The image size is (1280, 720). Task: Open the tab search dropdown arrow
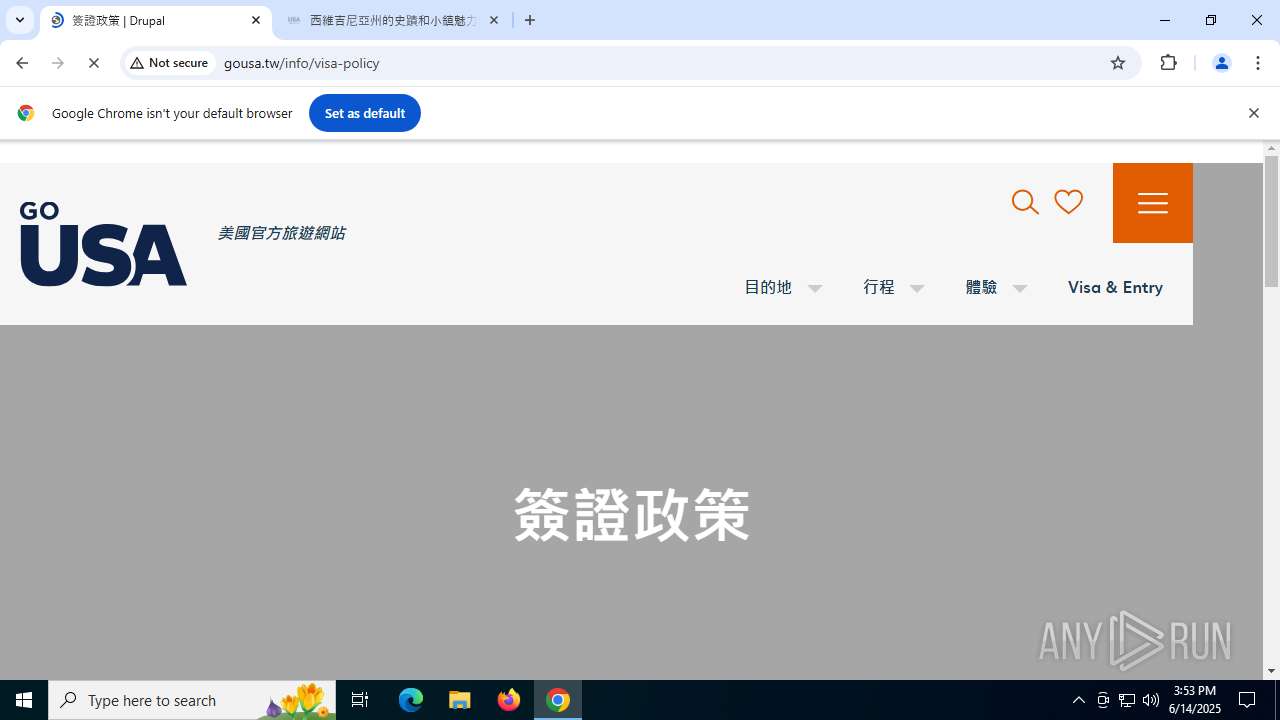click(20, 20)
